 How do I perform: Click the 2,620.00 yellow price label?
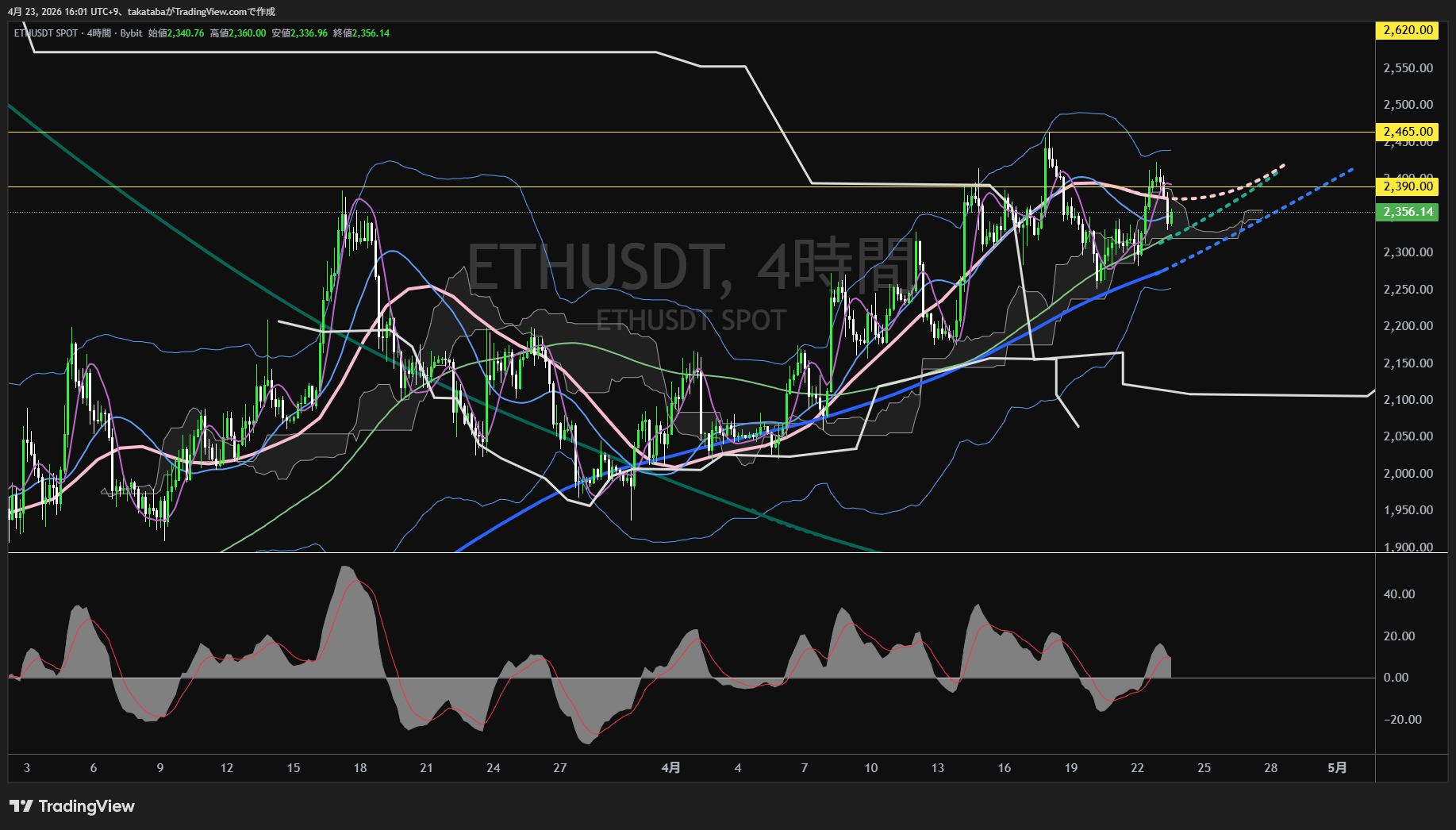pyautogui.click(x=1407, y=30)
